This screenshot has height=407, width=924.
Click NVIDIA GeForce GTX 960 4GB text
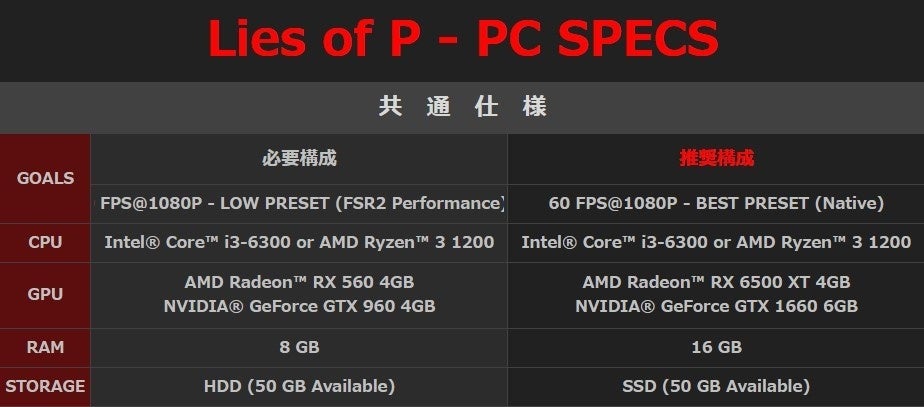(x=299, y=306)
